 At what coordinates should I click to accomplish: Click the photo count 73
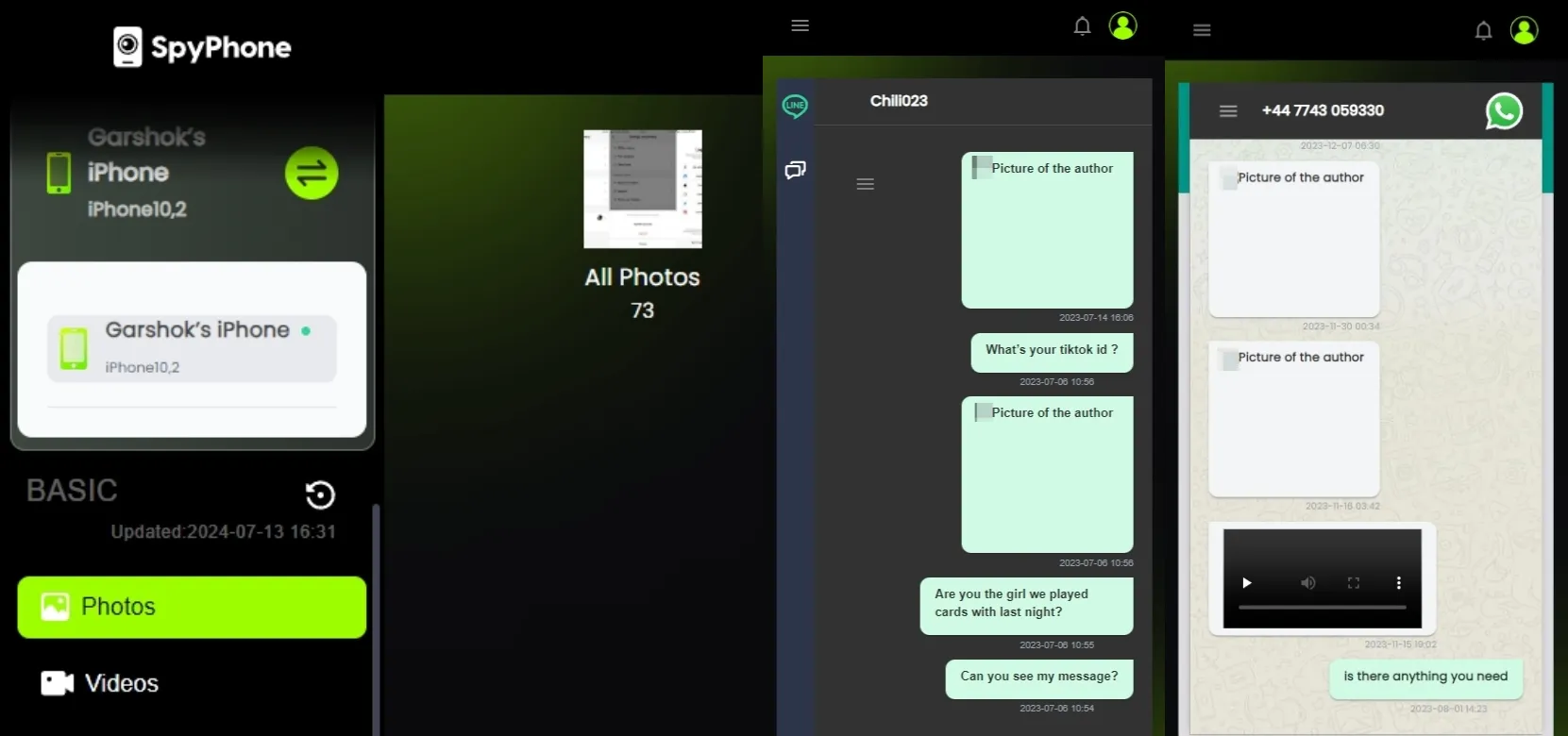pyautogui.click(x=643, y=310)
